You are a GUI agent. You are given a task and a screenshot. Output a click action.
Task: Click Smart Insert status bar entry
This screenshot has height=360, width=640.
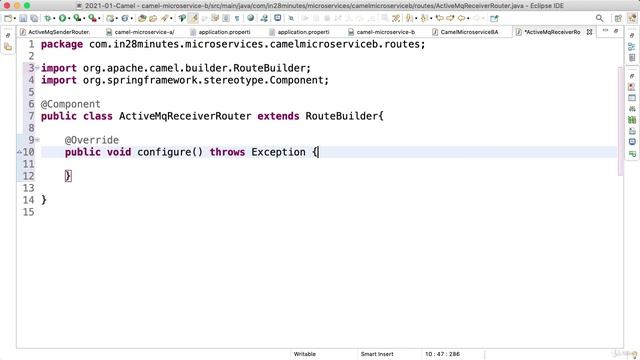click(x=377, y=354)
